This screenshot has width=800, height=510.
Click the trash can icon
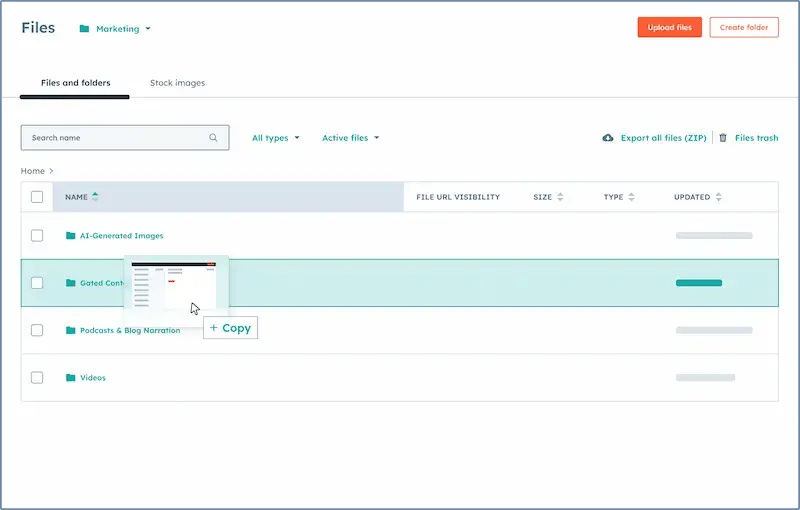(x=723, y=138)
